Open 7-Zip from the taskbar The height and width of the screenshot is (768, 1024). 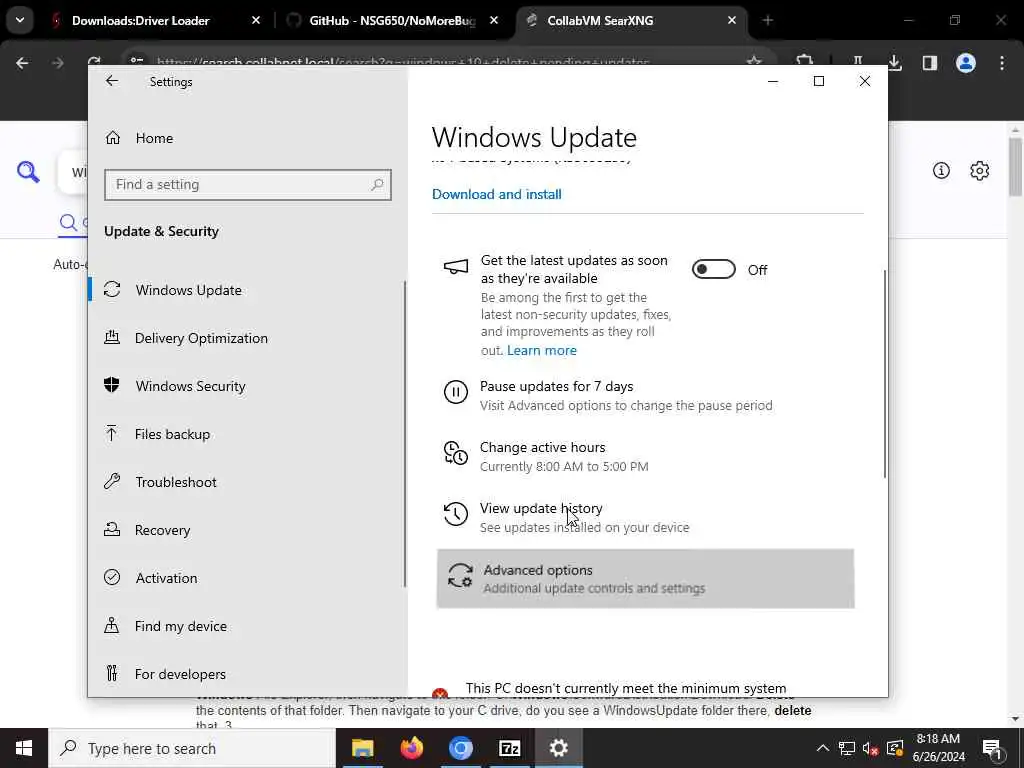tap(509, 748)
